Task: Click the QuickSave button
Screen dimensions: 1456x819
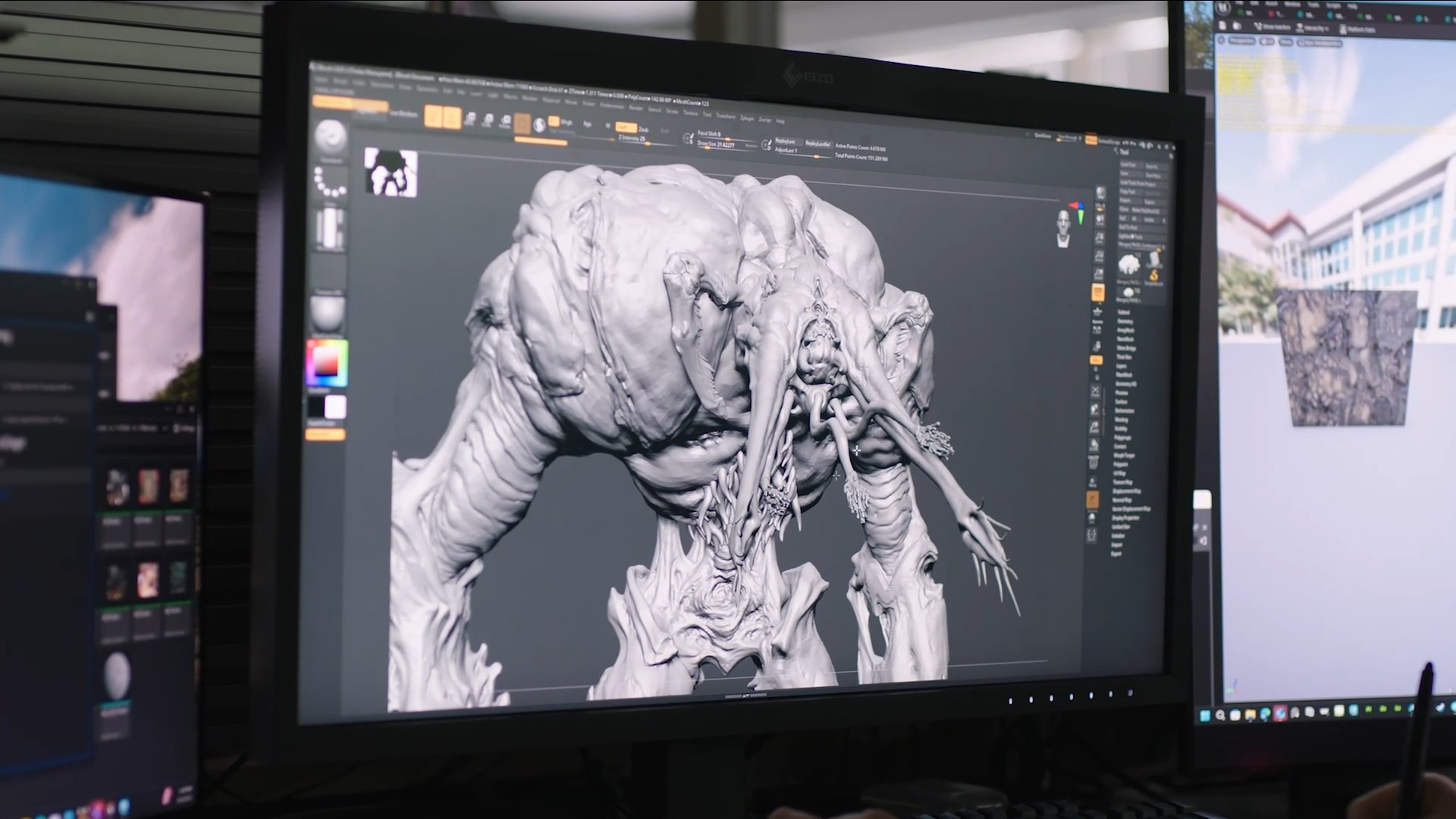Action: point(1043,136)
